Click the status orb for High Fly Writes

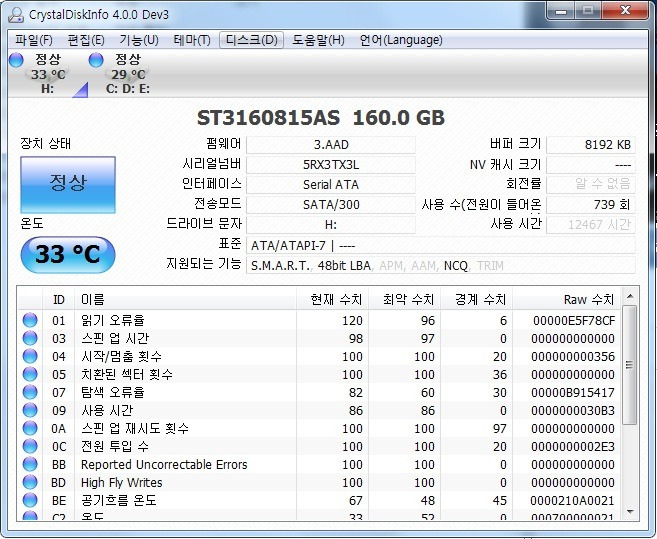pyautogui.click(x=30, y=482)
